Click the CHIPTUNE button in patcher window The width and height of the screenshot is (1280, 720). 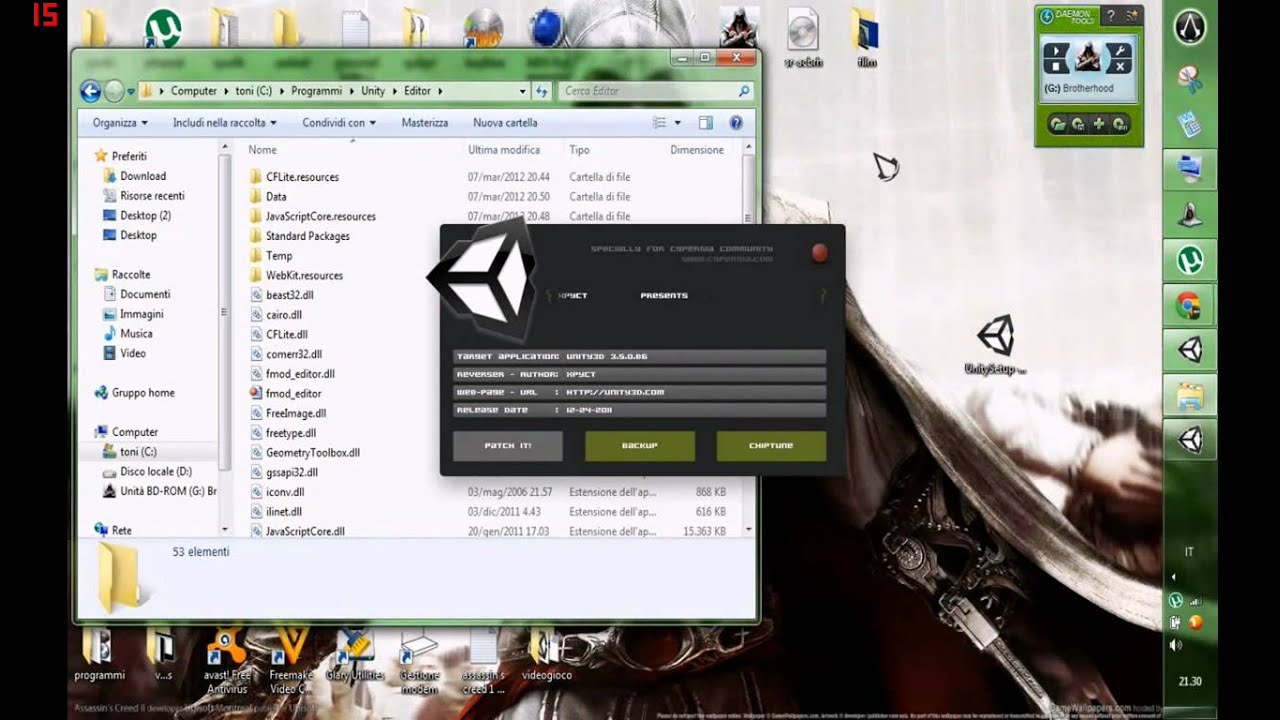[771, 446]
